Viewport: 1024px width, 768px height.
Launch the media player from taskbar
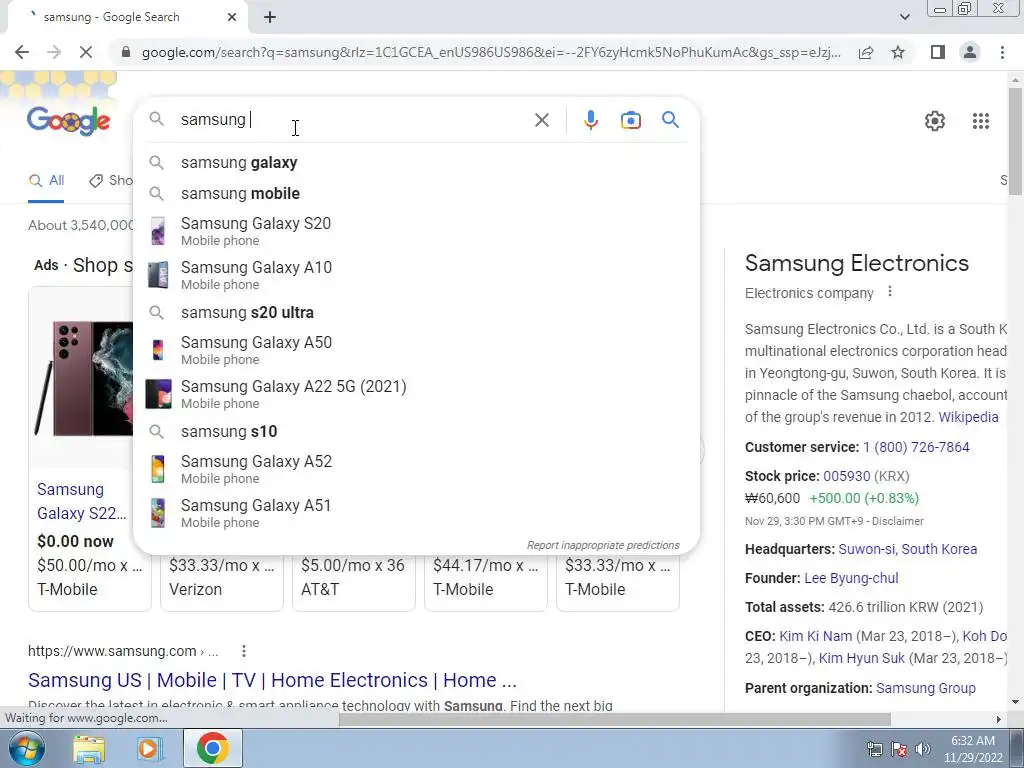pyautogui.click(x=150, y=749)
